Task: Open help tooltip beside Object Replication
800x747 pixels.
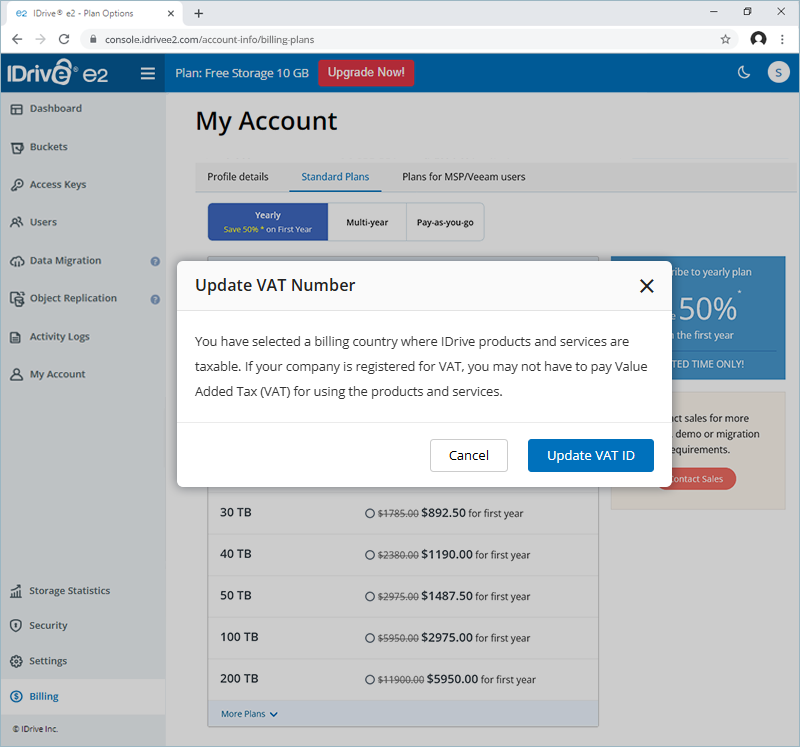Action: click(x=155, y=300)
